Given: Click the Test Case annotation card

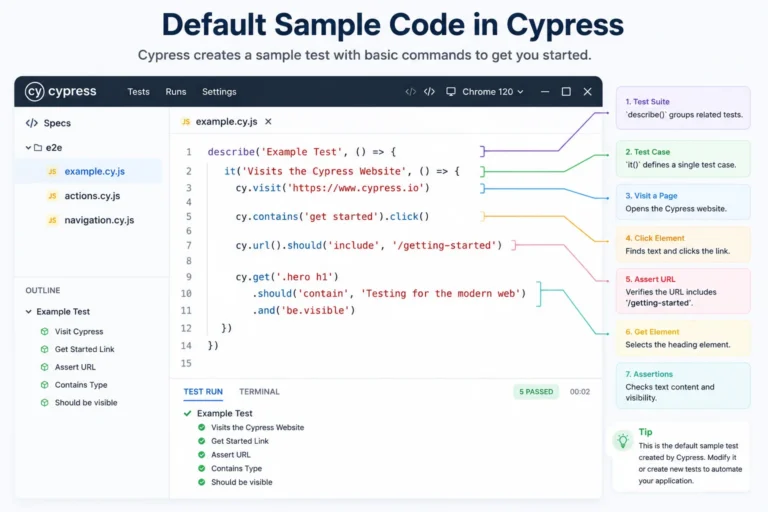Looking at the screenshot, I should [683, 158].
